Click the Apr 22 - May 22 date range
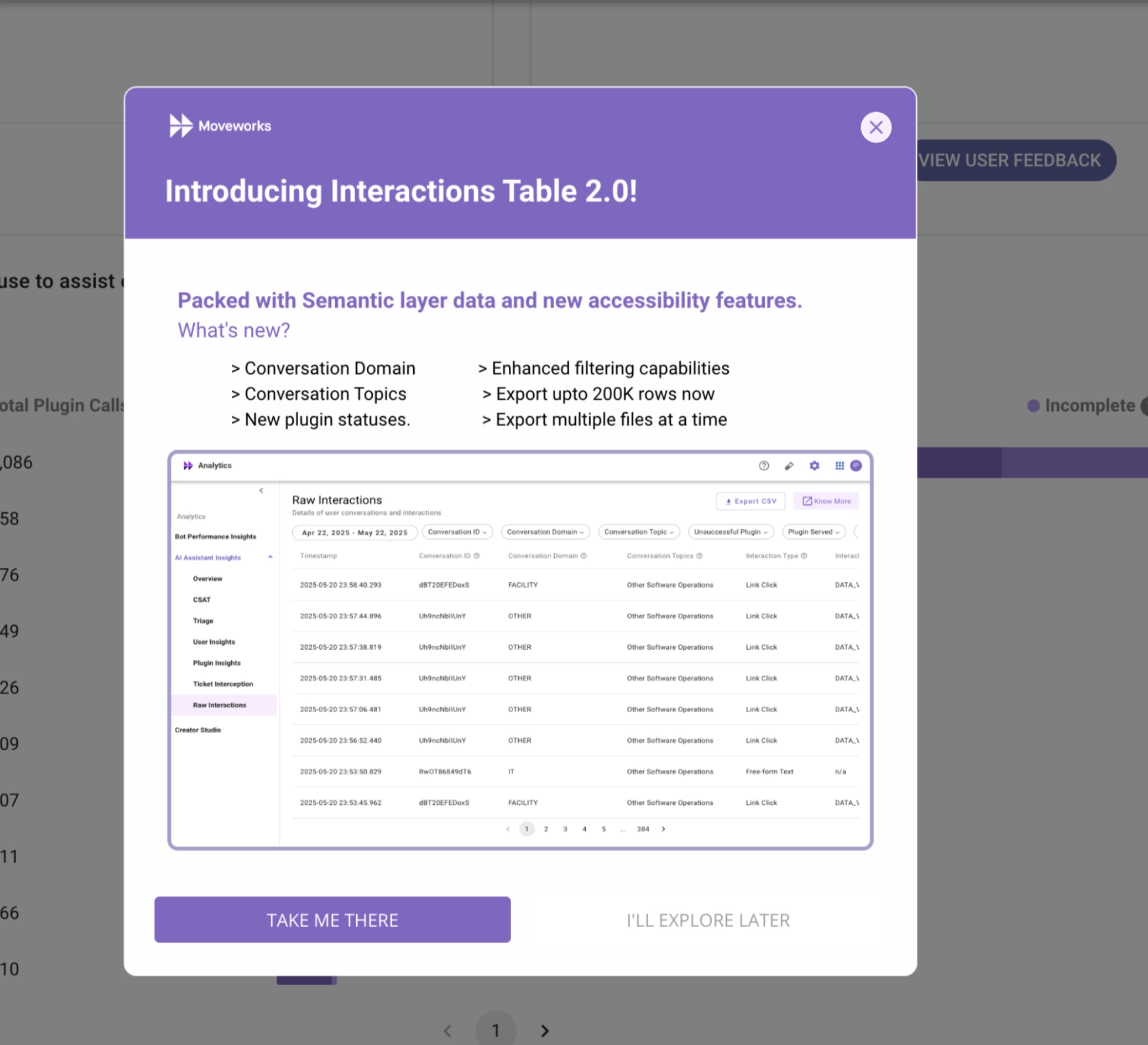 coord(354,532)
